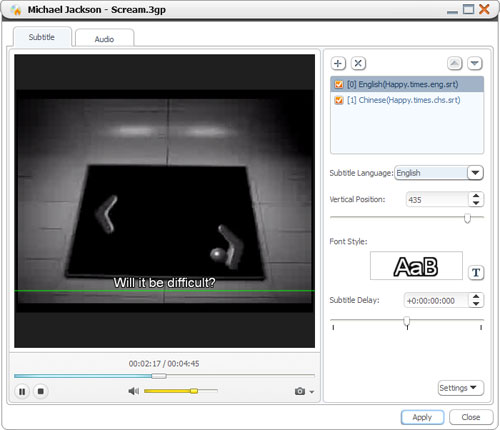The width and height of the screenshot is (500, 430).
Task: Minimize the Scream.3gp window
Action: click(x=452, y=12)
